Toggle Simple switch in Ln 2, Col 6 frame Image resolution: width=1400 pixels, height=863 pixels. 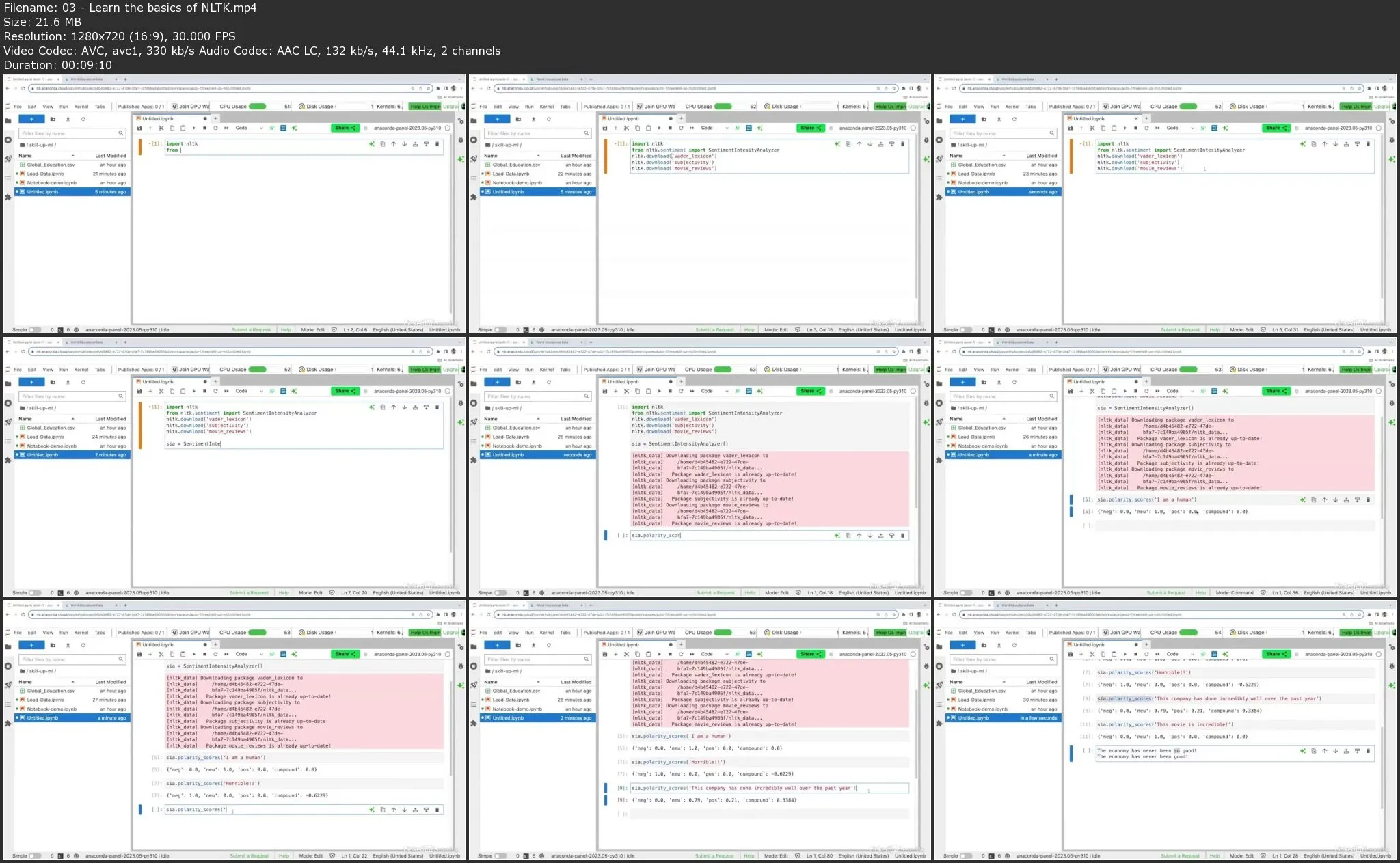pos(35,330)
